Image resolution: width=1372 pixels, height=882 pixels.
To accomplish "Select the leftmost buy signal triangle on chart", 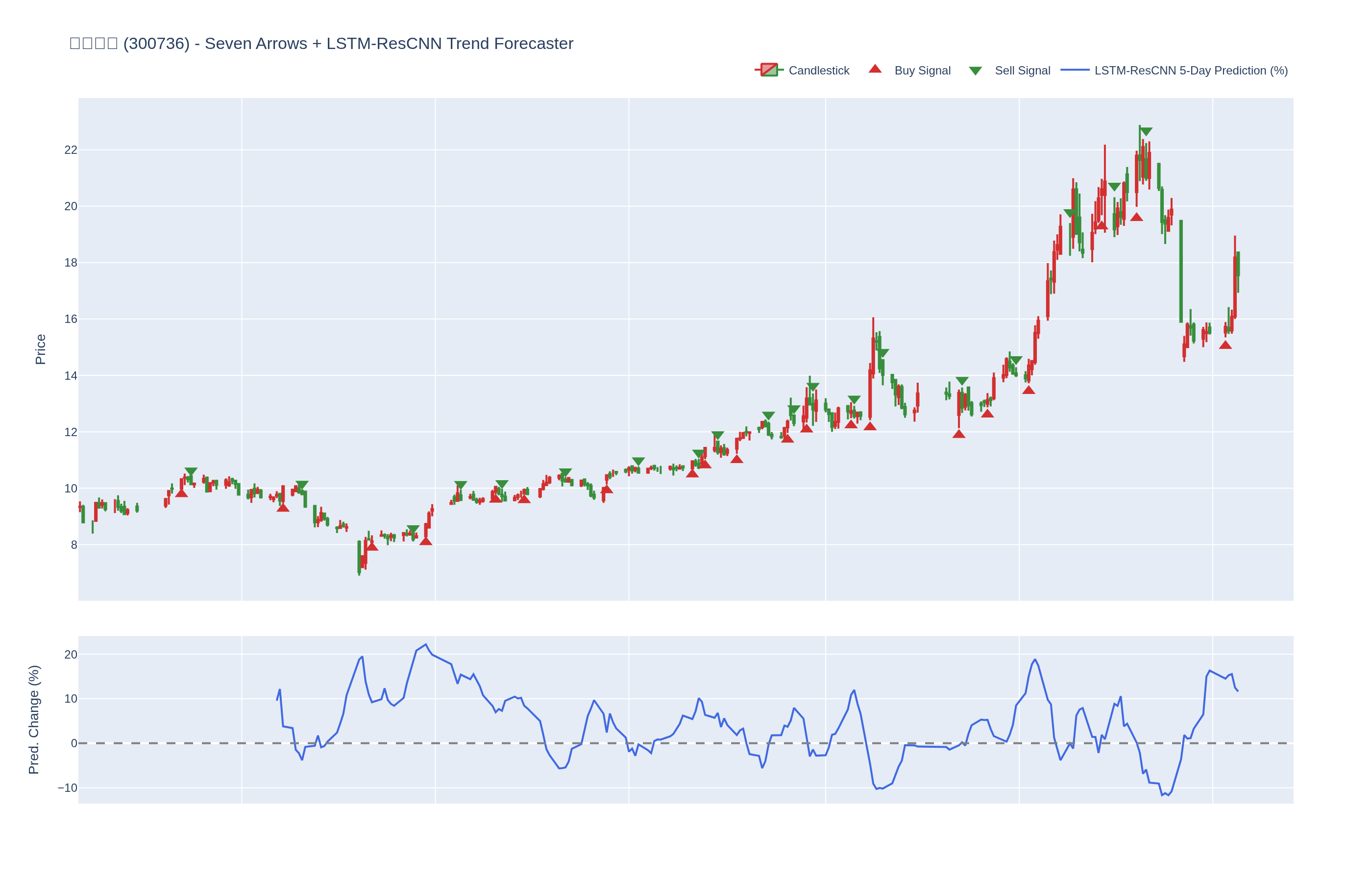I will pyautogui.click(x=181, y=494).
